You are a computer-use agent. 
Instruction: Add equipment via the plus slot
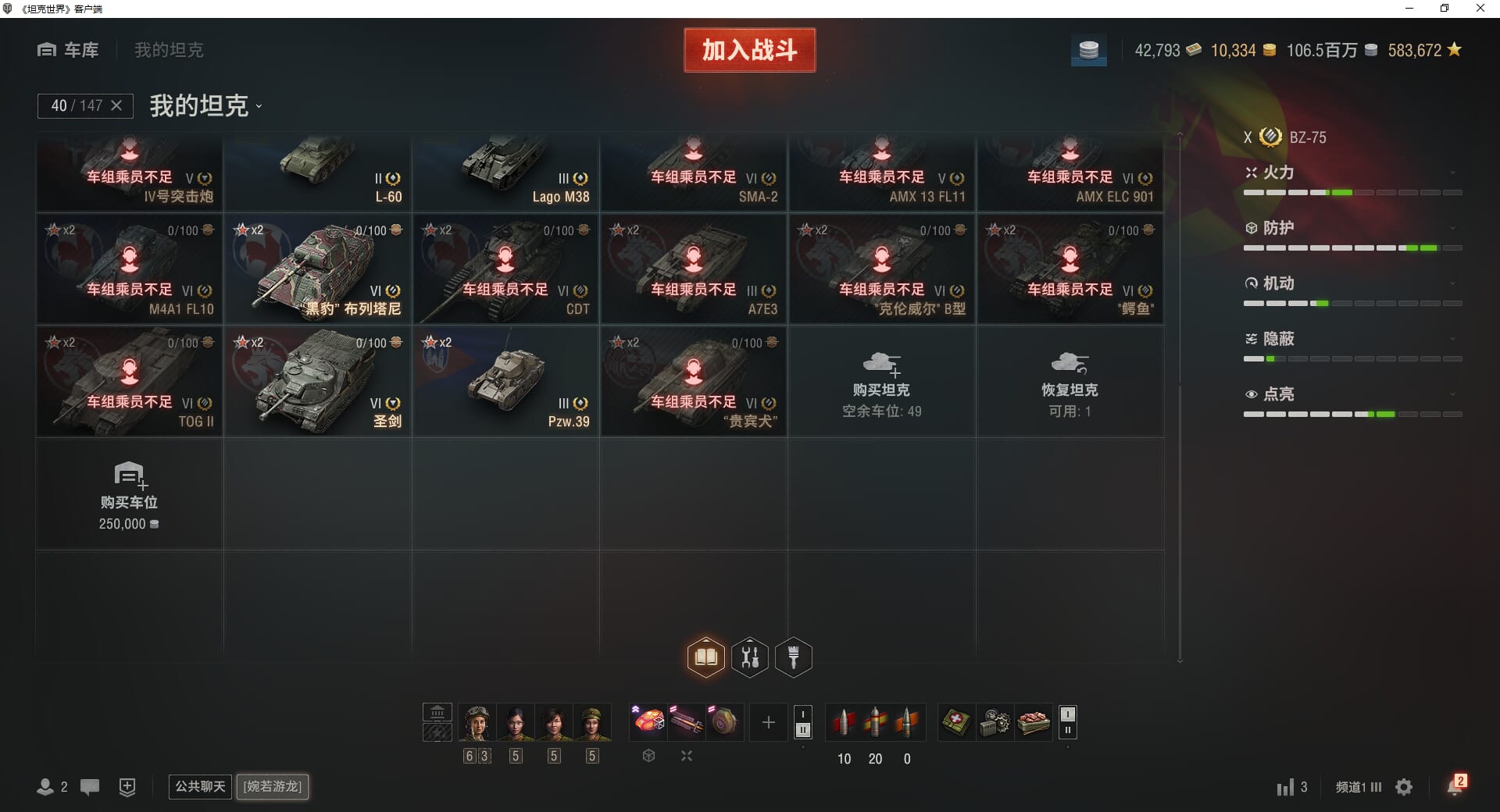[x=769, y=722]
